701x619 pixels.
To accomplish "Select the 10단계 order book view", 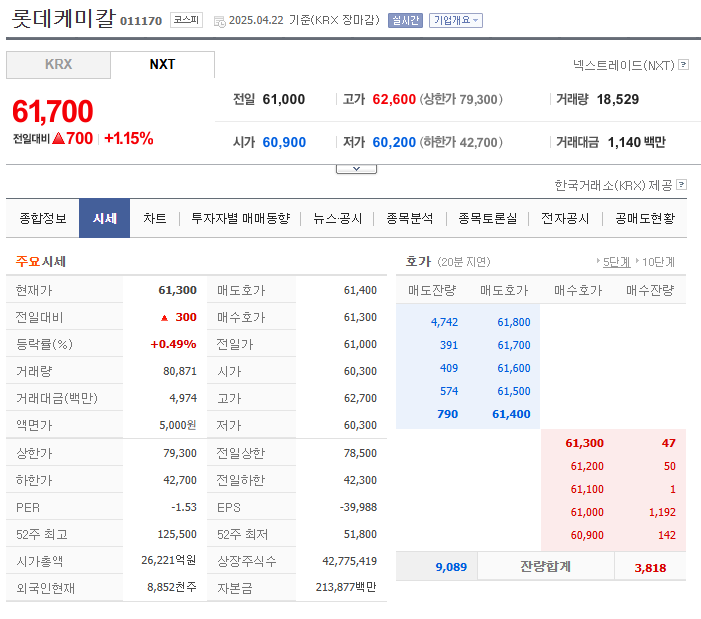I will (x=658, y=262).
